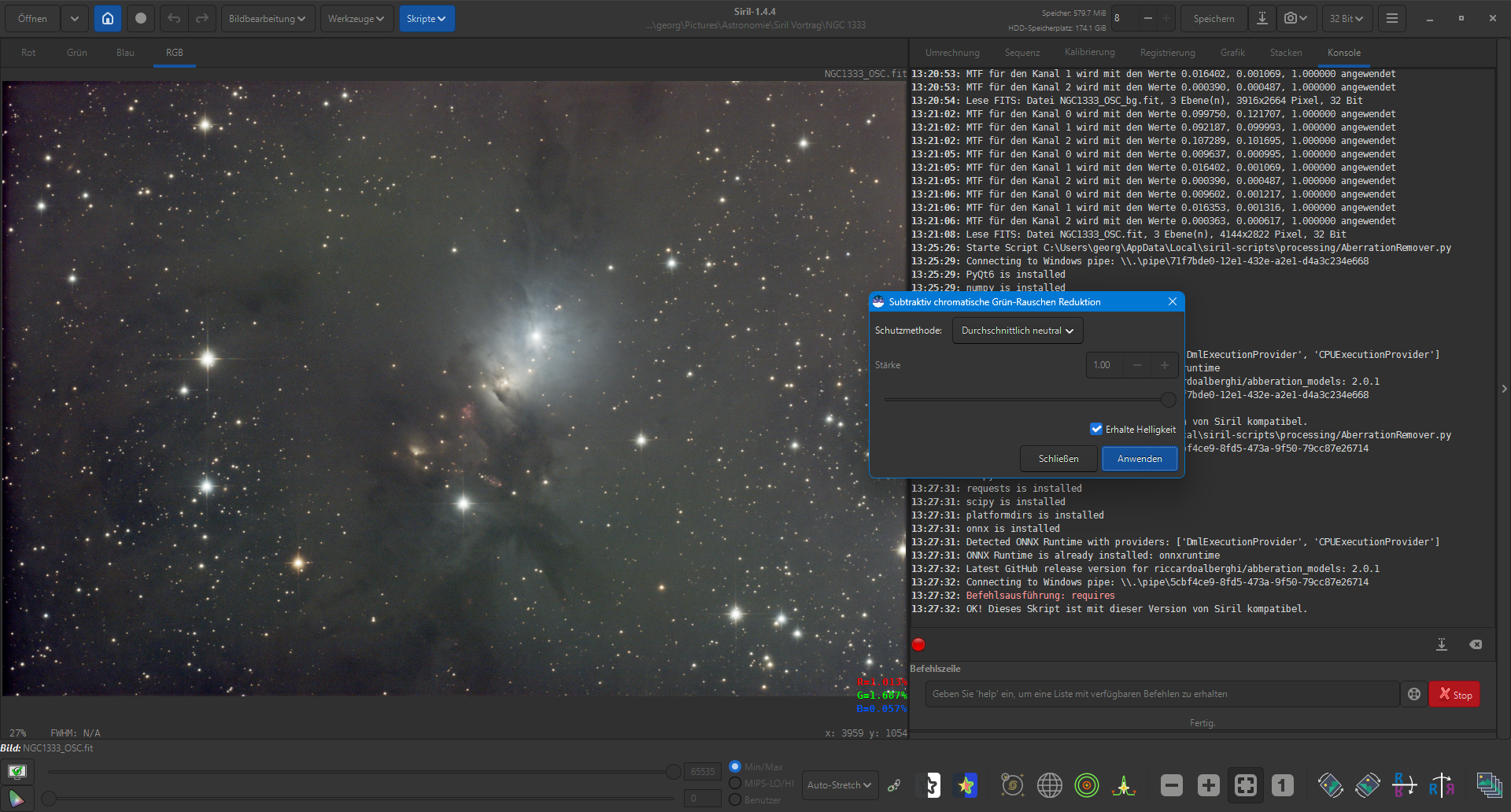Open the Umrechnung tab
The image size is (1511, 812).
pyautogui.click(x=952, y=53)
